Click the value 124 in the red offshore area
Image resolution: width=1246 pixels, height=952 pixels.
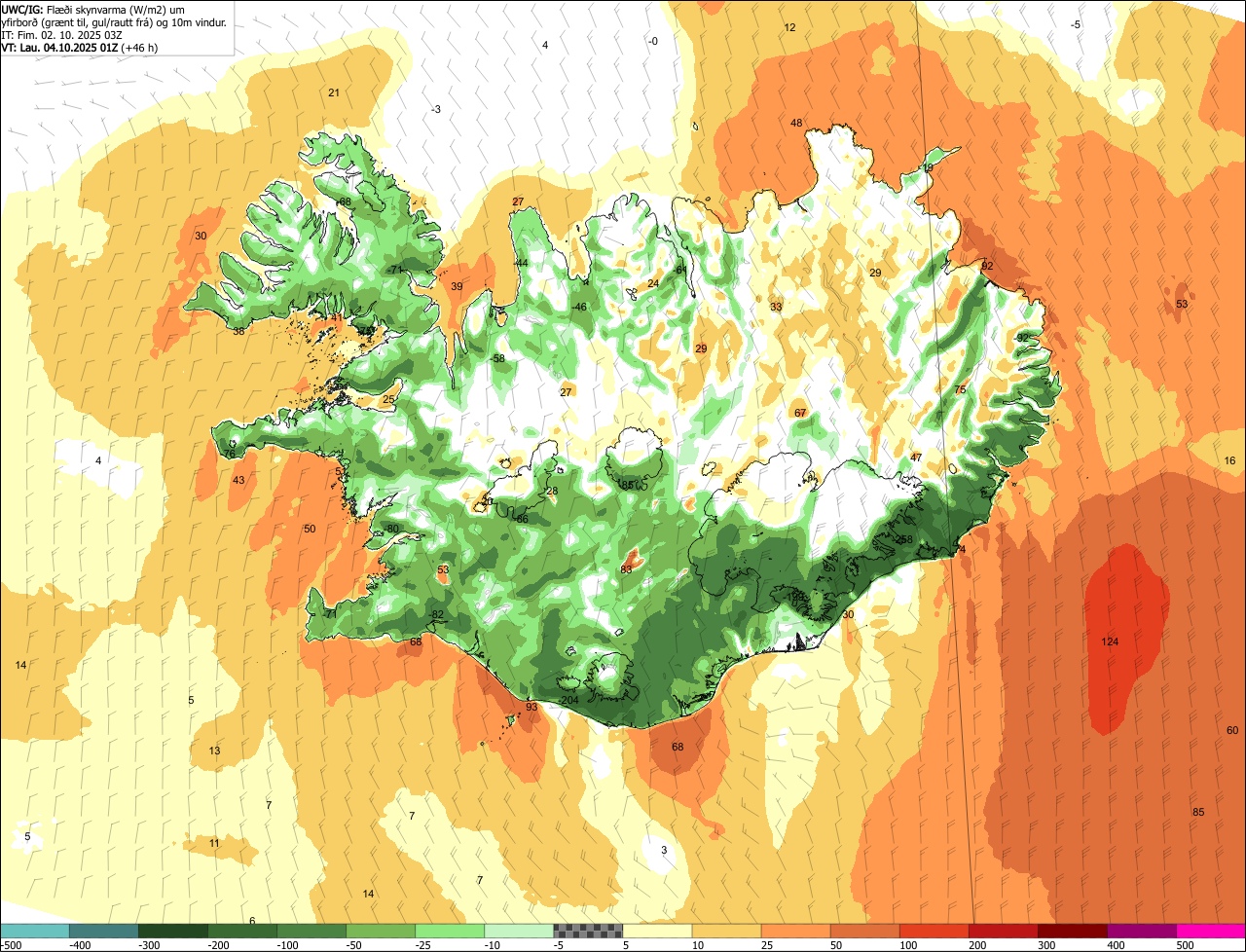point(1110,642)
